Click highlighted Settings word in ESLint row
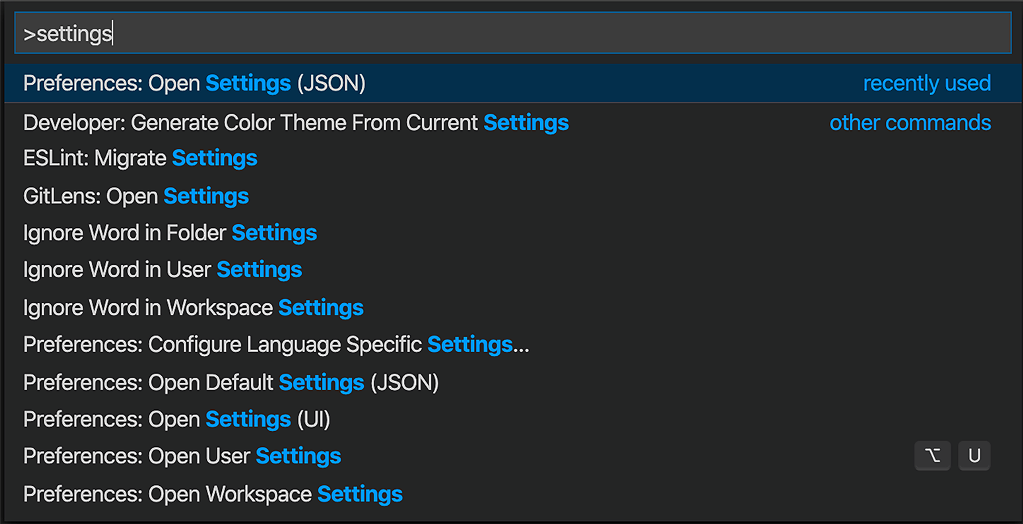Screen dimensions: 1023x524 pos(215,159)
